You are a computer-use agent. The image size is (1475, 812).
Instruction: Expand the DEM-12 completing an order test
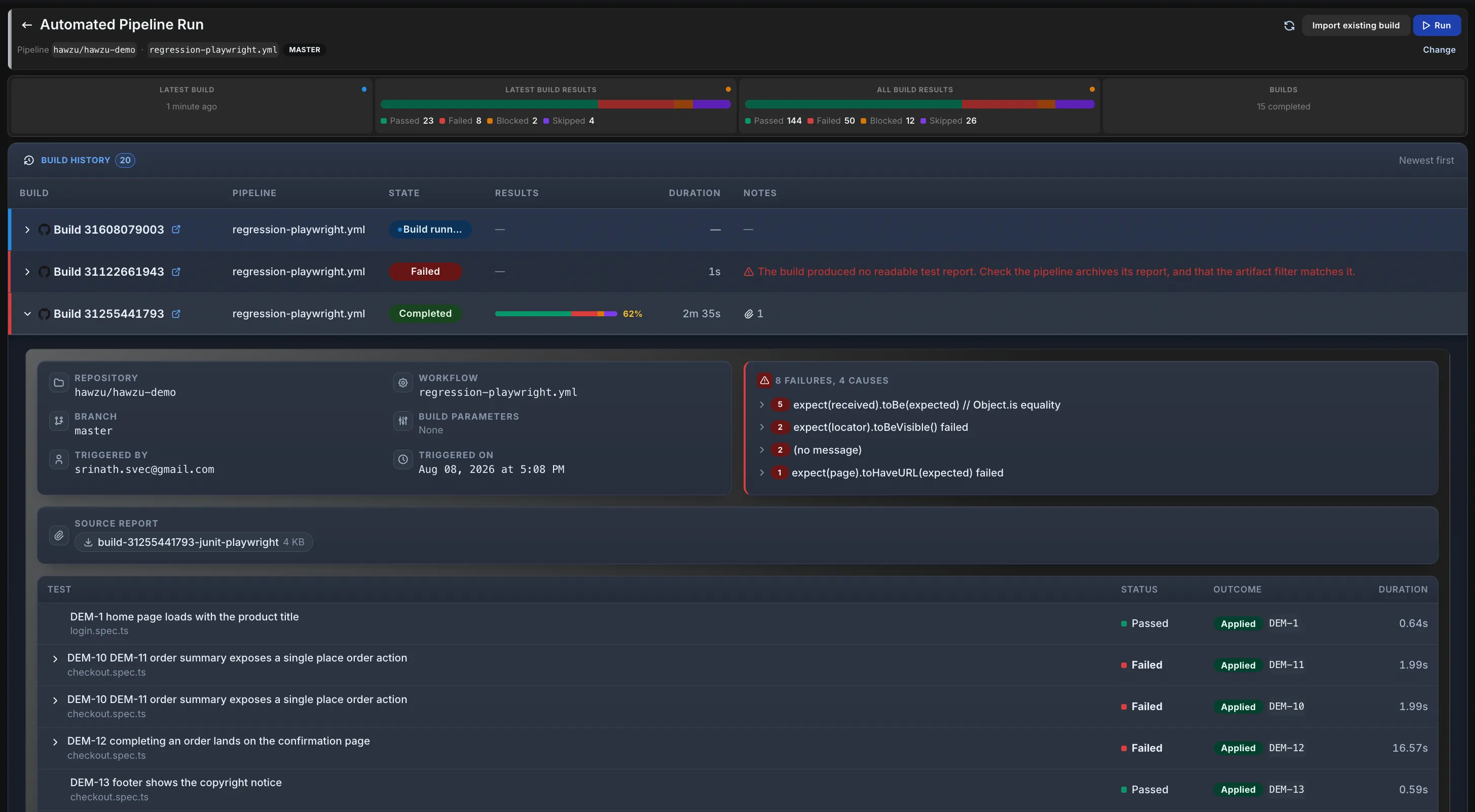click(55, 742)
